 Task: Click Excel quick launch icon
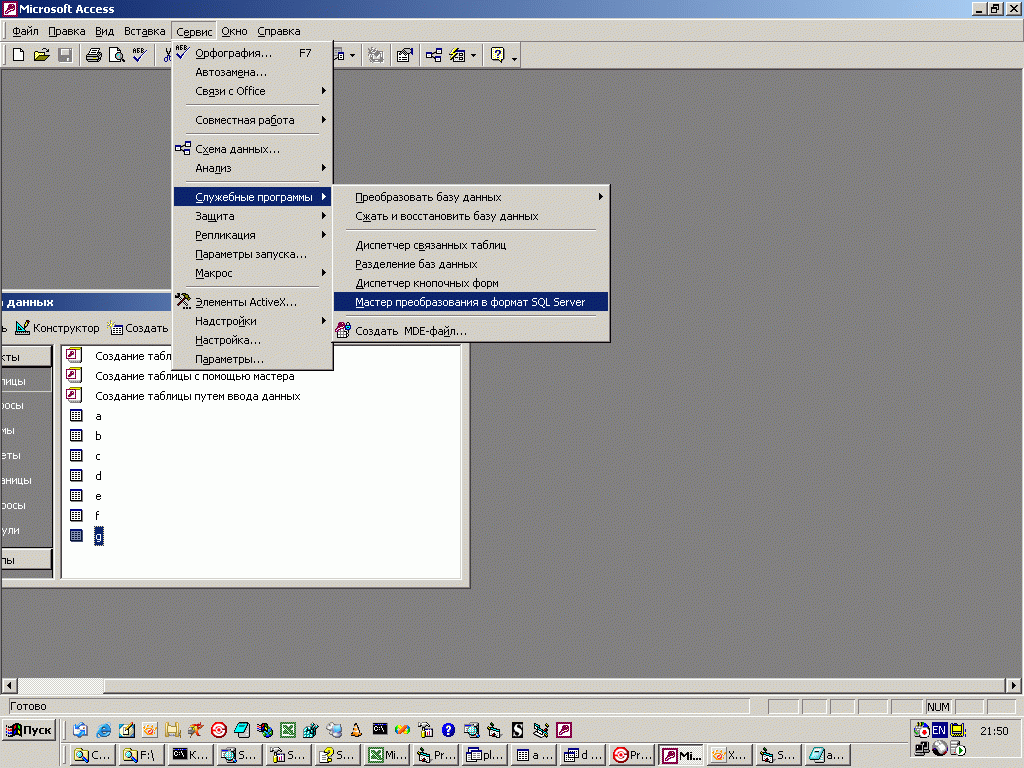tap(288, 730)
